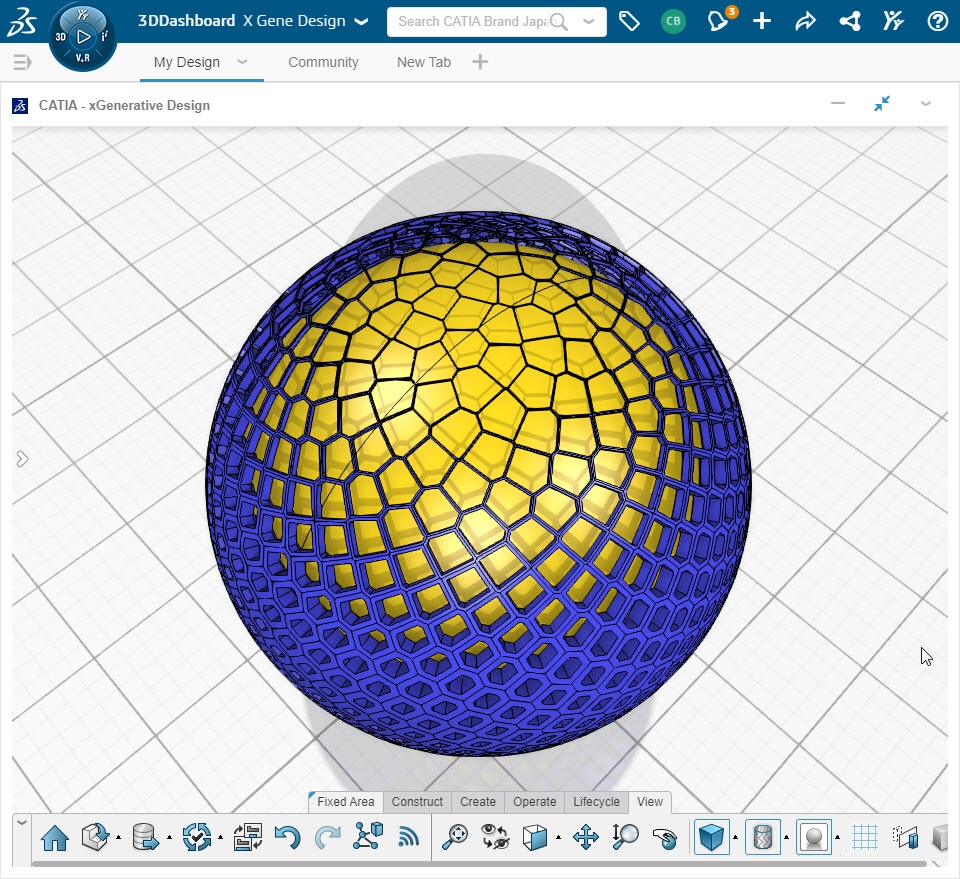960x879 pixels.
Task: Toggle the ambience sphere mode
Action: (x=814, y=837)
